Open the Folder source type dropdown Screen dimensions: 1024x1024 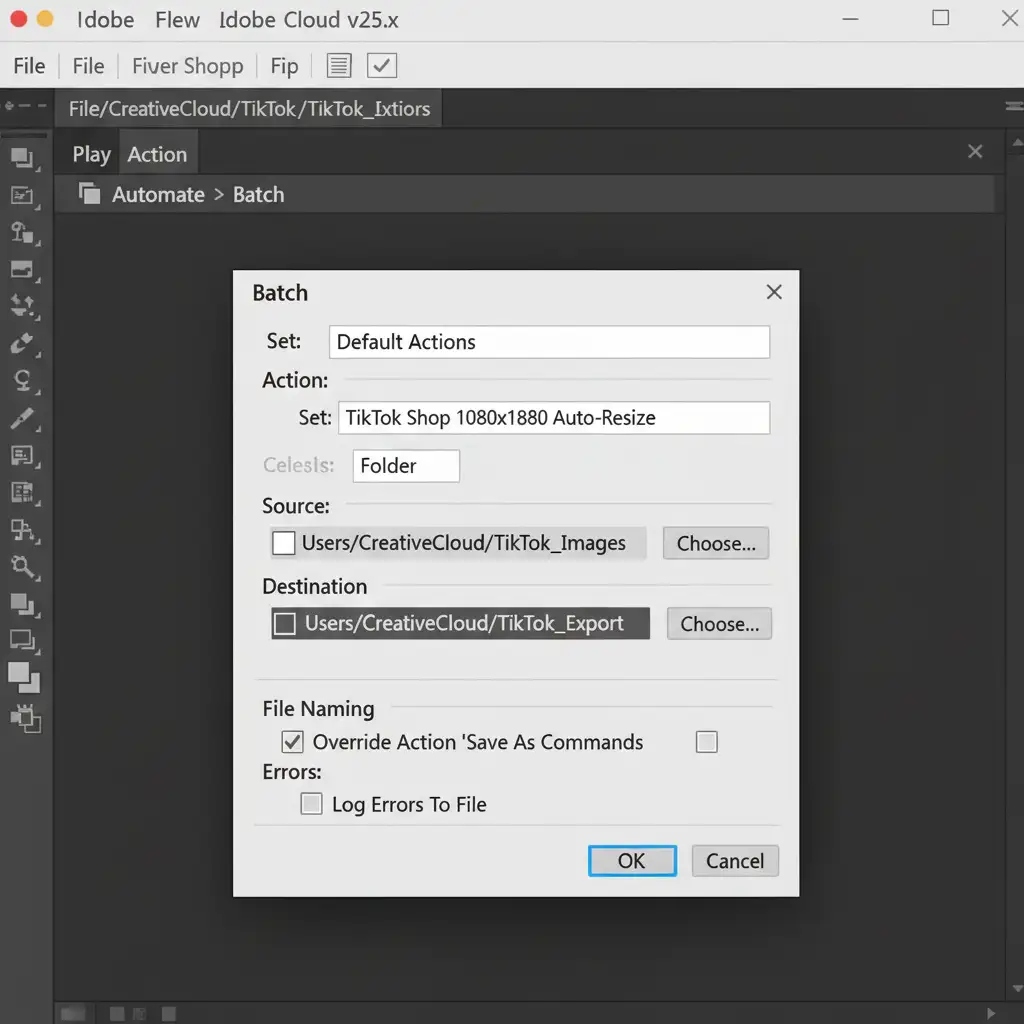point(406,466)
